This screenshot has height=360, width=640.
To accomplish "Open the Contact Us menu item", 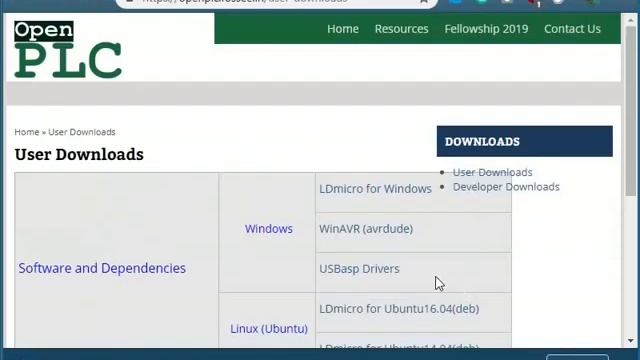I will click(572, 29).
